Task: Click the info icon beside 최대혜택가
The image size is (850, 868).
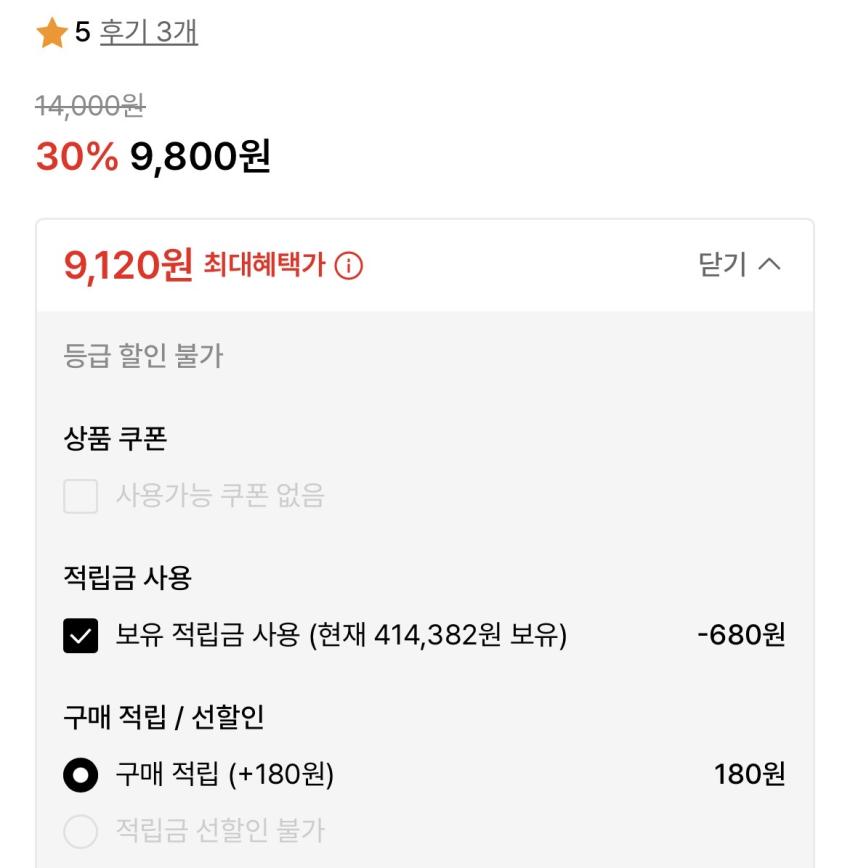Action: click(x=349, y=266)
